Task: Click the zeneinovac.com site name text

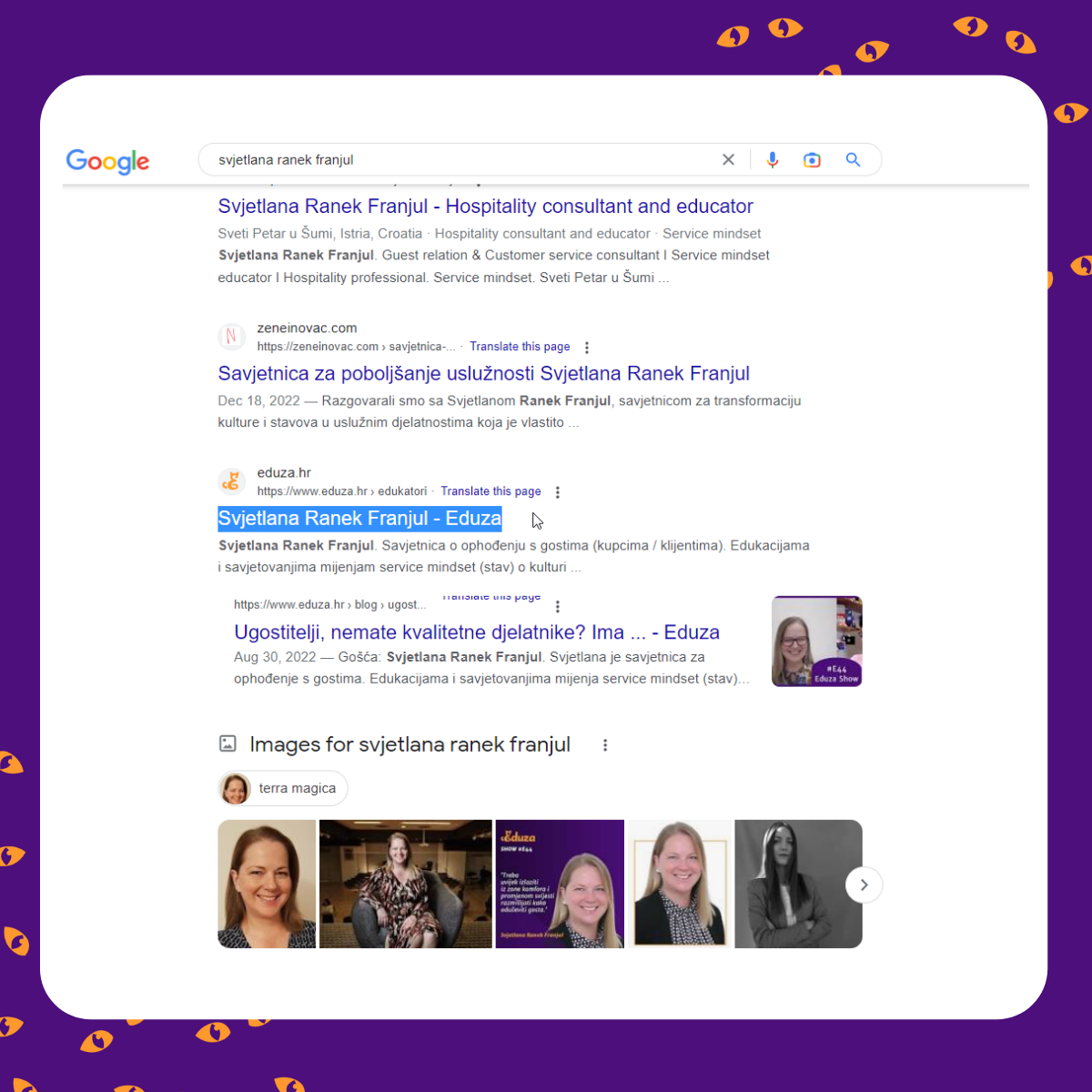Action: coord(307,328)
